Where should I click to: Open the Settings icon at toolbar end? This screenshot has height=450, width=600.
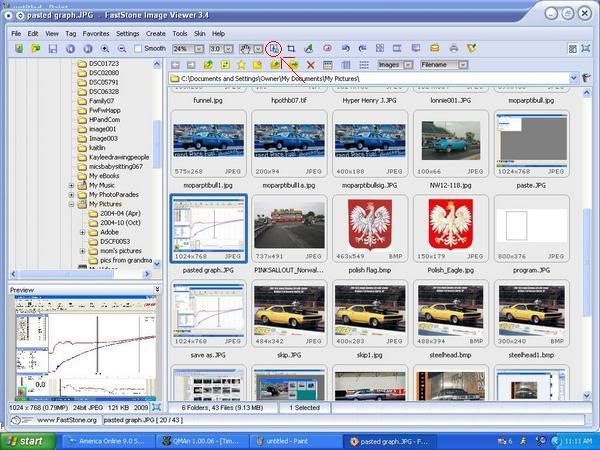[x=472, y=48]
